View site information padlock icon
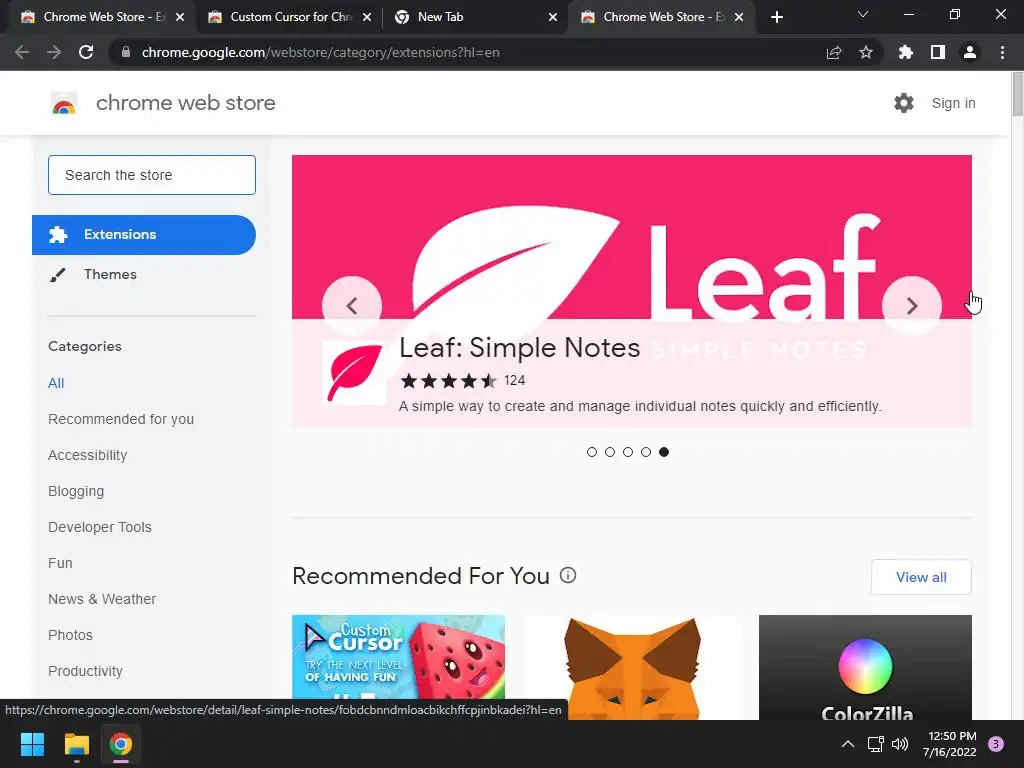The width and height of the screenshot is (1024, 768). click(x=126, y=52)
